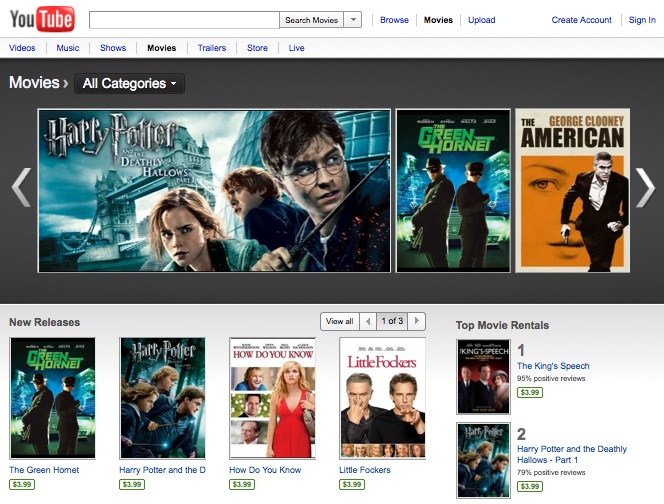The width and height of the screenshot is (664, 504).
Task: Click View all new releases
Action: click(339, 321)
